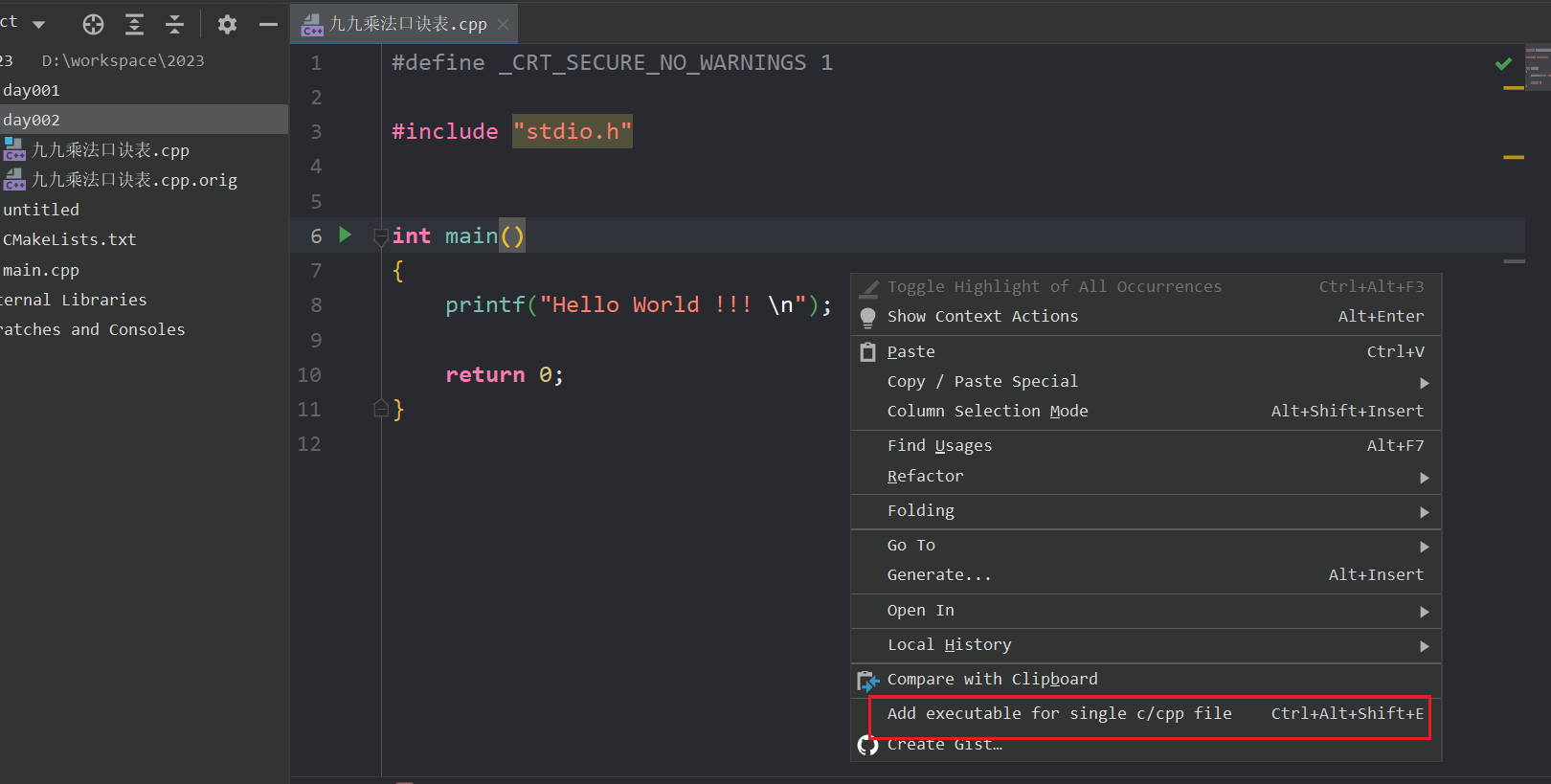Click line number 8 in the gutter
1551x784 pixels.
coord(316,304)
